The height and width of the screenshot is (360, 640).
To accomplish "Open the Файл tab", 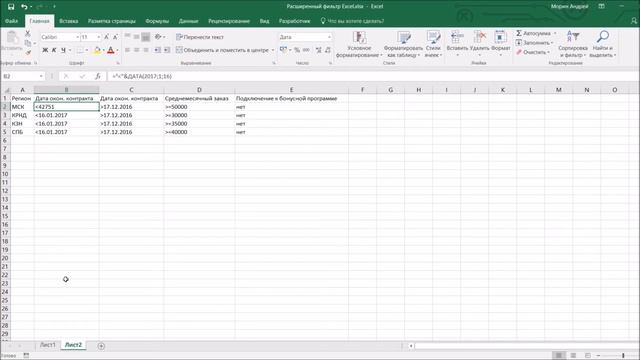I will coord(11,21).
